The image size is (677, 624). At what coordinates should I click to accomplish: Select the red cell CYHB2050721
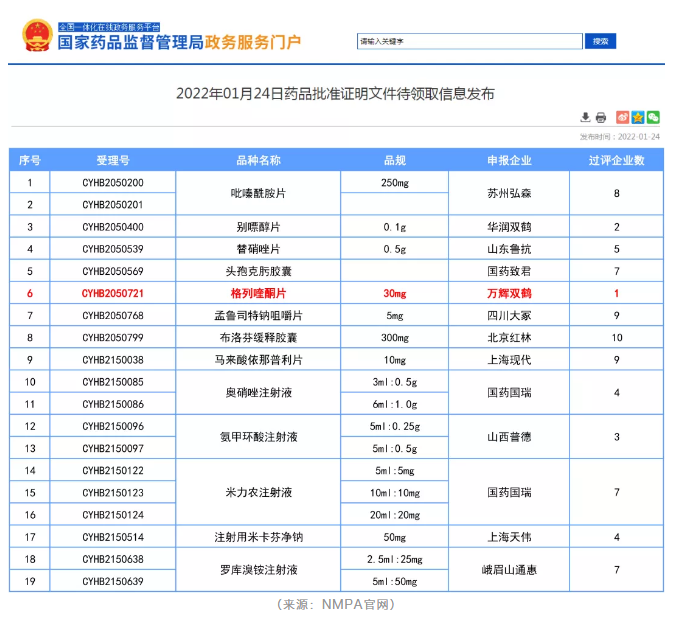[x=113, y=294]
